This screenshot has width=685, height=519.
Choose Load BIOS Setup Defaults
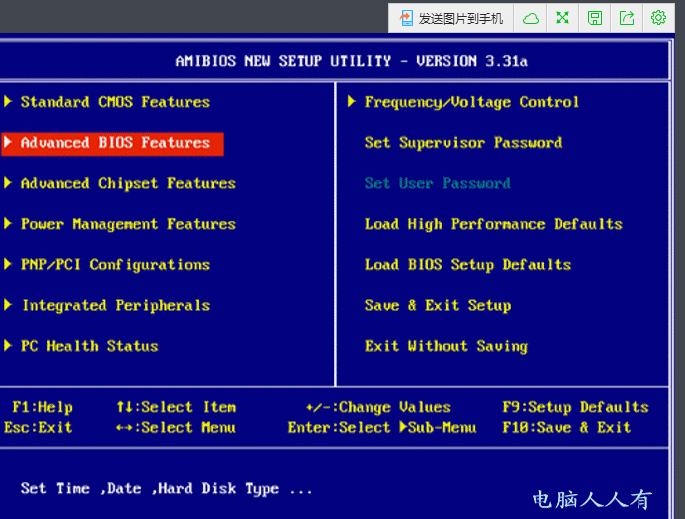coord(468,265)
